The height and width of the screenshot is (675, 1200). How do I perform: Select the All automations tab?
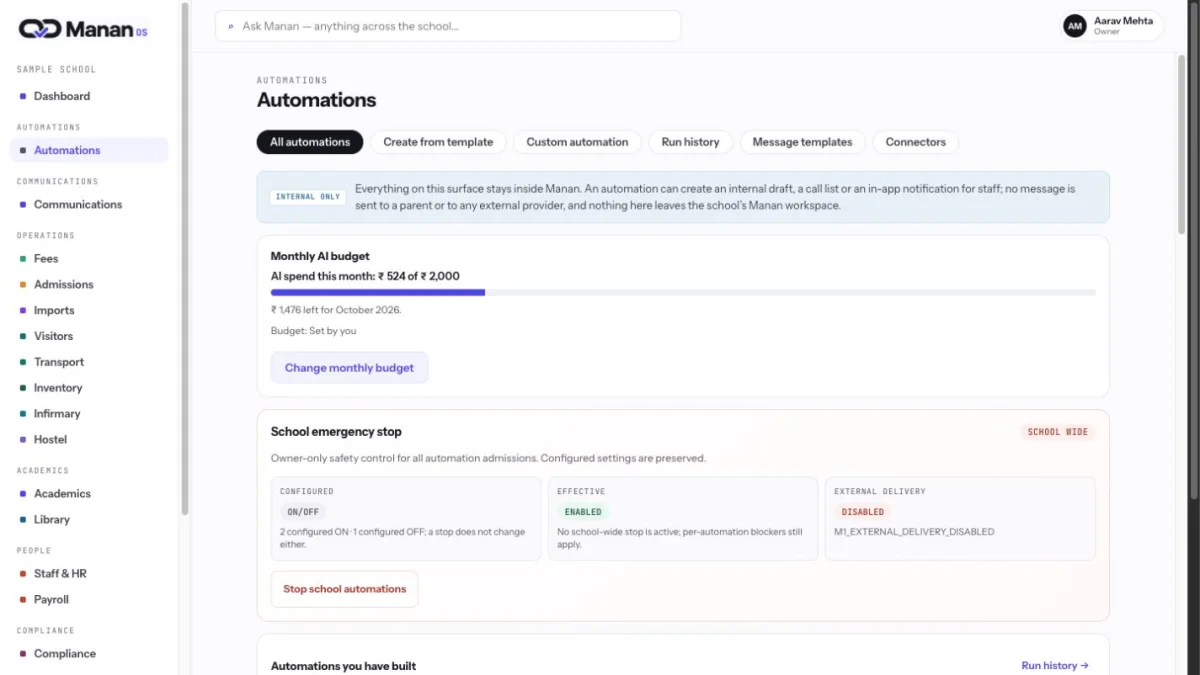click(x=310, y=142)
